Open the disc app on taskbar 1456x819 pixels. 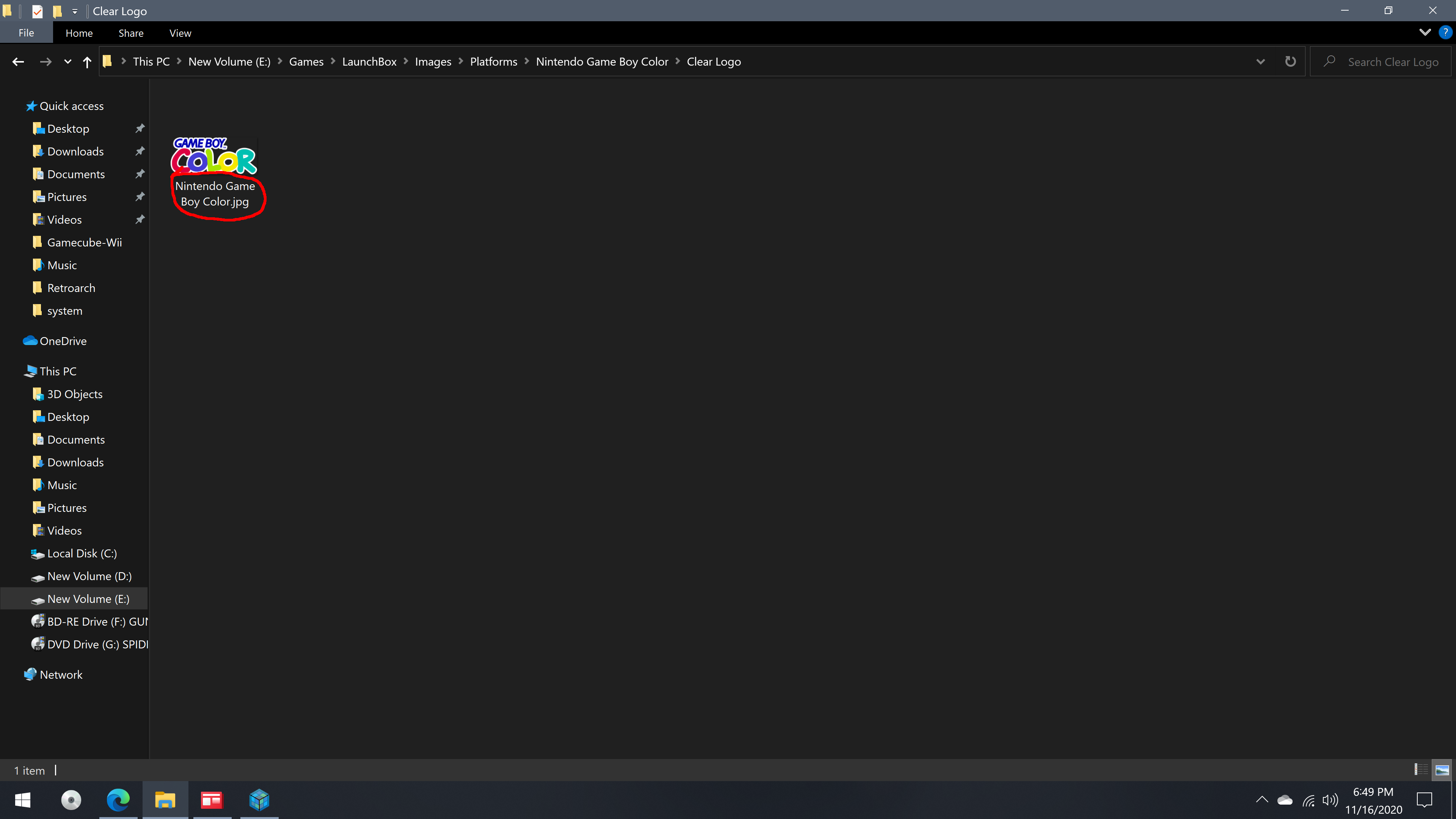71,800
